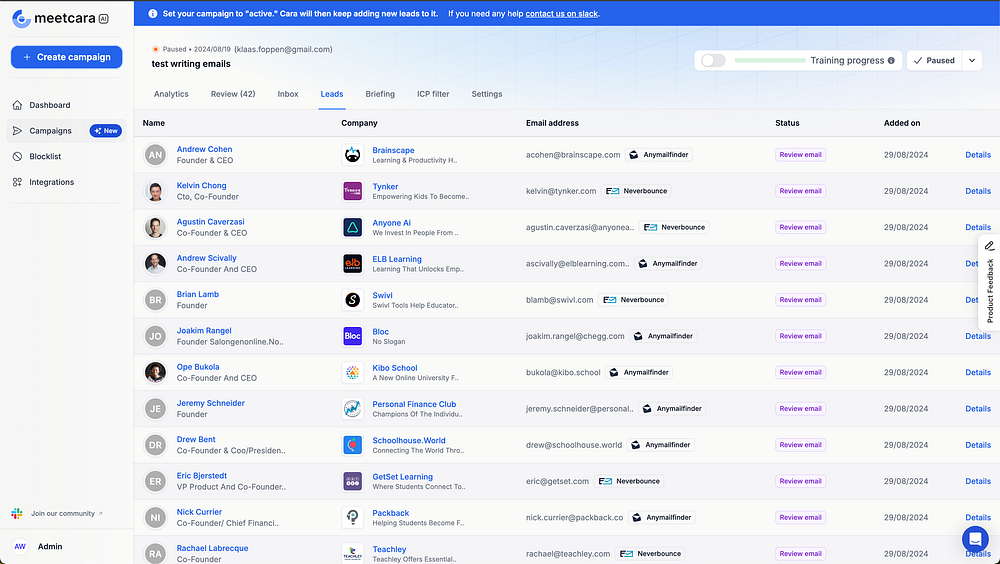Expand the dropdown arrow next to Paused
The image size is (1000, 564).
tap(972, 61)
